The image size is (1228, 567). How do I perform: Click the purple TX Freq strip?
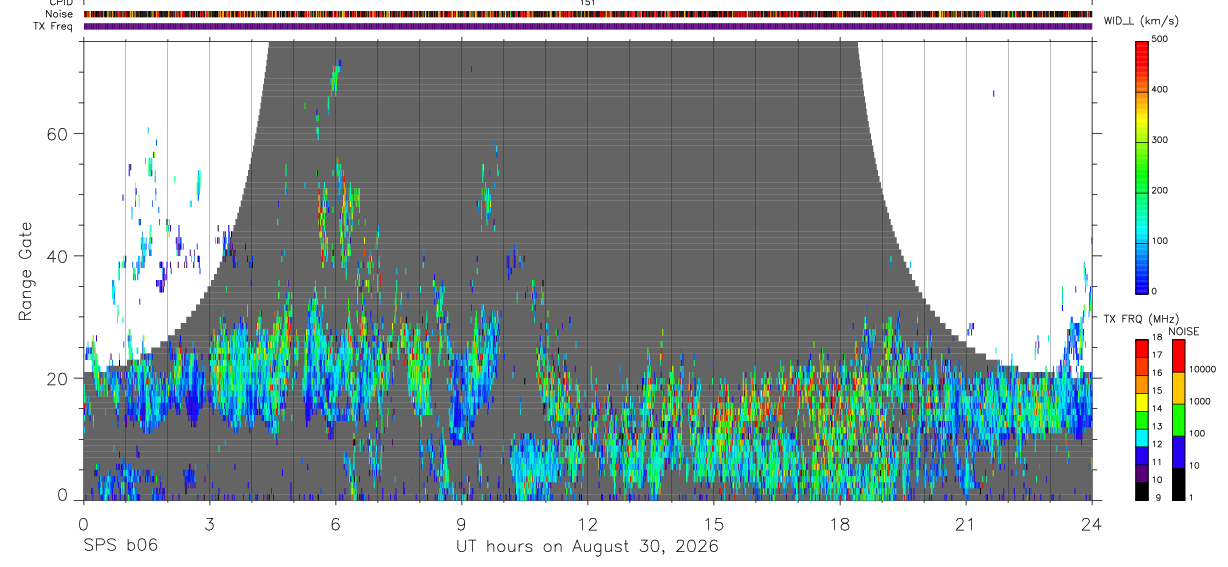click(588, 26)
